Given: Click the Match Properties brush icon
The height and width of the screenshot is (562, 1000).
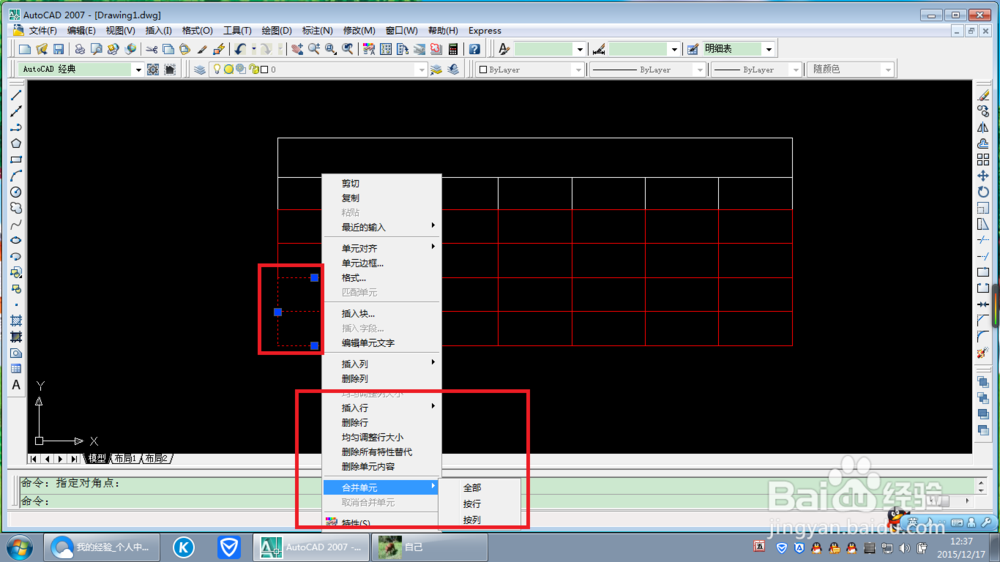Looking at the screenshot, I should point(202,49).
